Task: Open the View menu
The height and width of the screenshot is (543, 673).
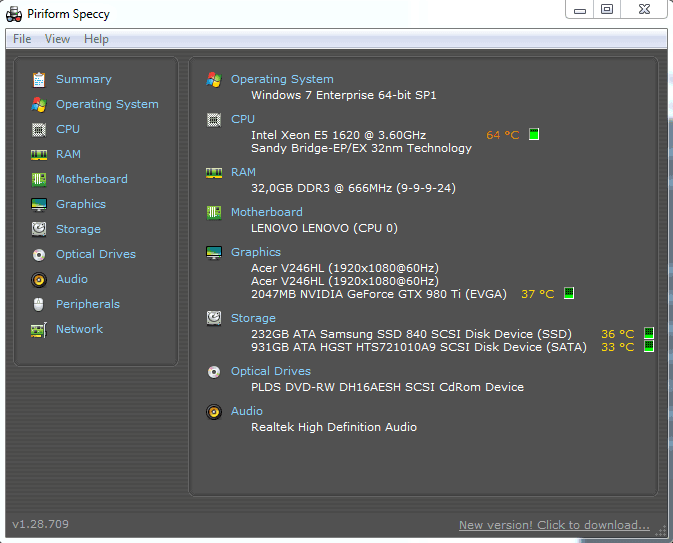Action: coord(57,39)
